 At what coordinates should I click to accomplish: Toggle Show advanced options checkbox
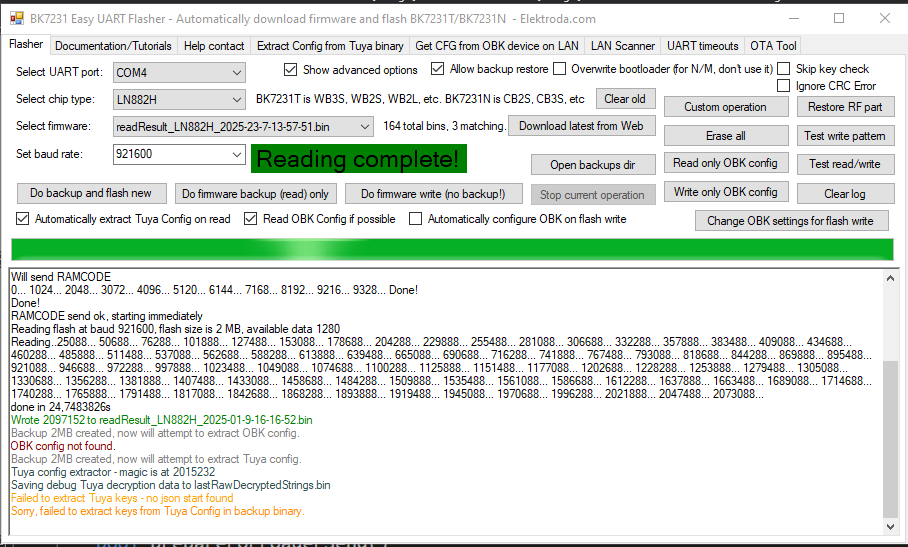click(x=290, y=69)
